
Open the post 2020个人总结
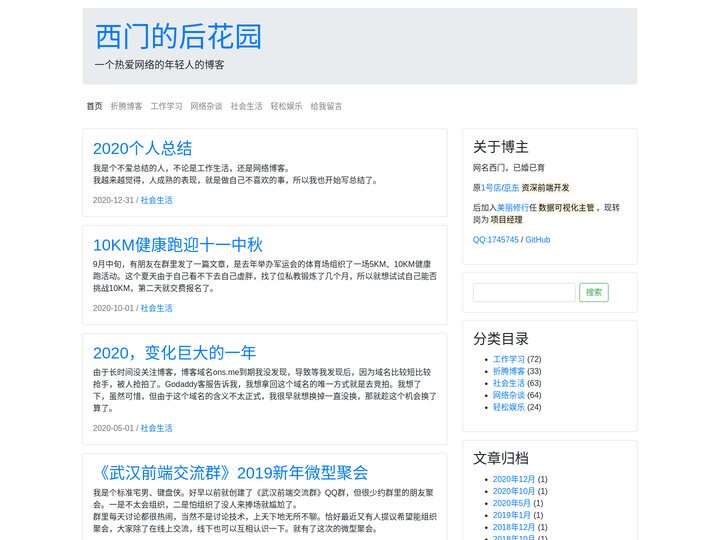pyautogui.click(x=142, y=148)
